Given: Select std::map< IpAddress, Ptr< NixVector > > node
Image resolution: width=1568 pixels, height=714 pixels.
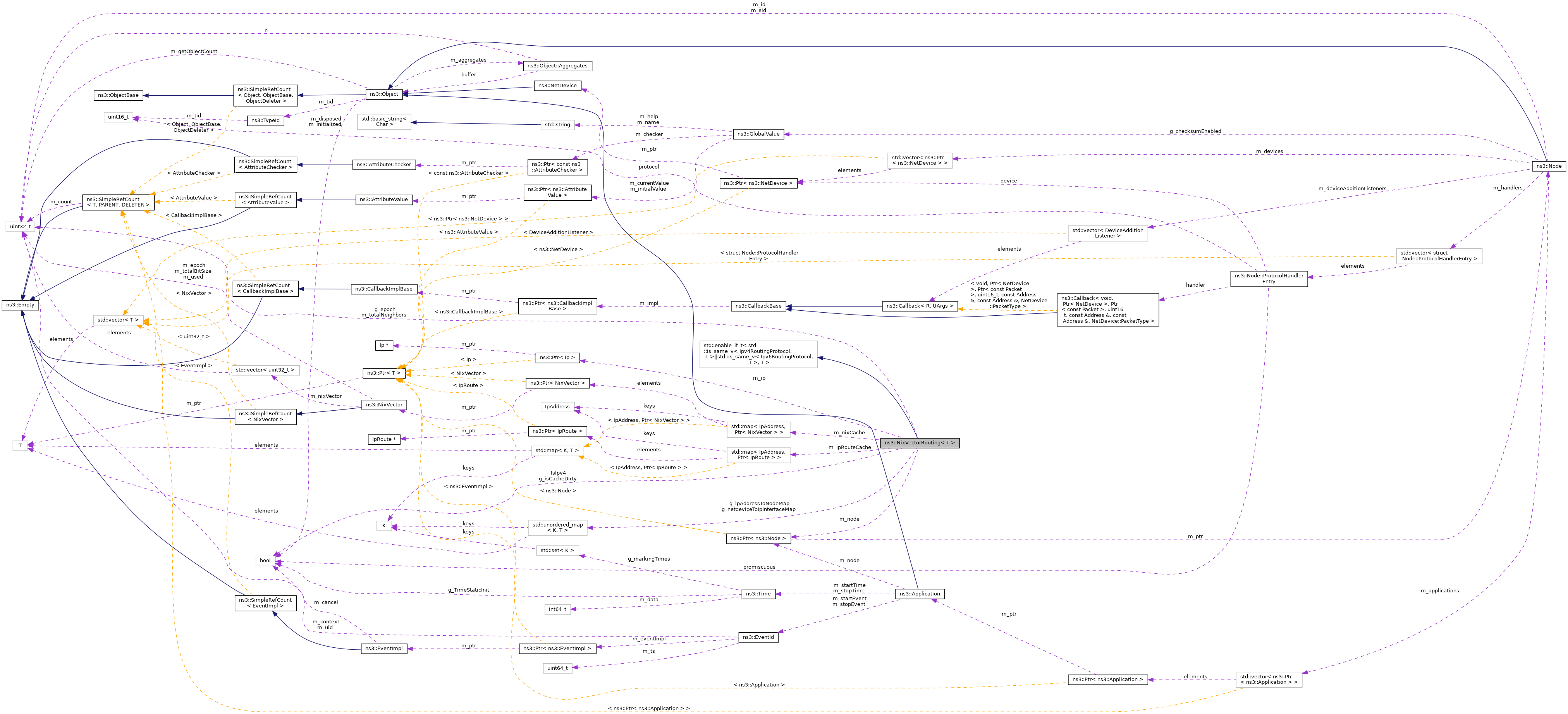Looking at the screenshot, I should pyautogui.click(x=758, y=429).
